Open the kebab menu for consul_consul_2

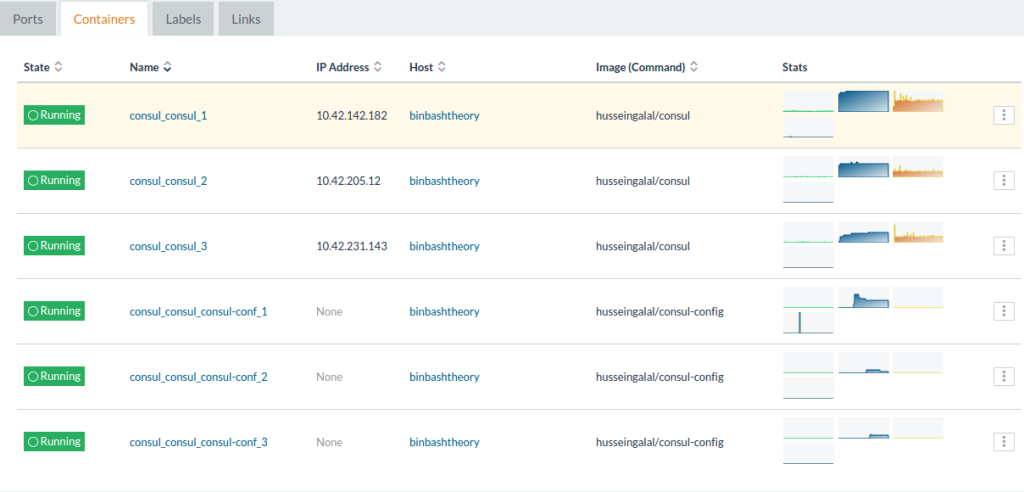coord(1003,181)
